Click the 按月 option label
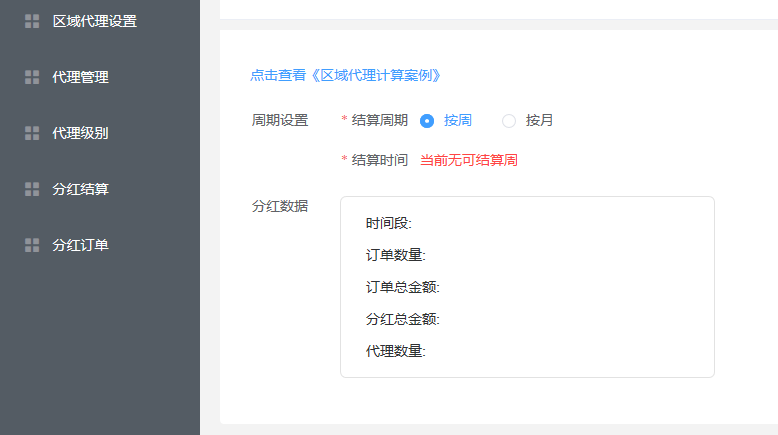The height and width of the screenshot is (435, 778). (539, 121)
